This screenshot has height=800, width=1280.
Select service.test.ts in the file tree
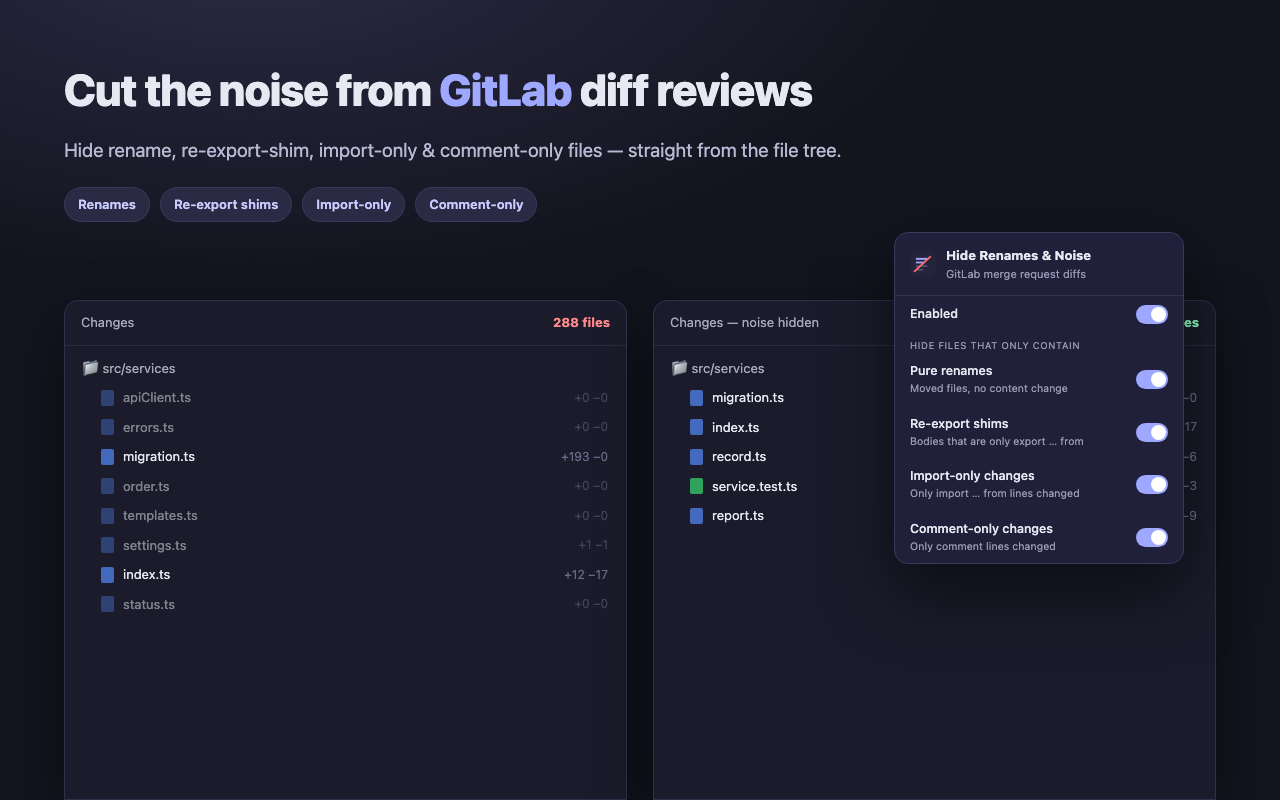(x=754, y=486)
